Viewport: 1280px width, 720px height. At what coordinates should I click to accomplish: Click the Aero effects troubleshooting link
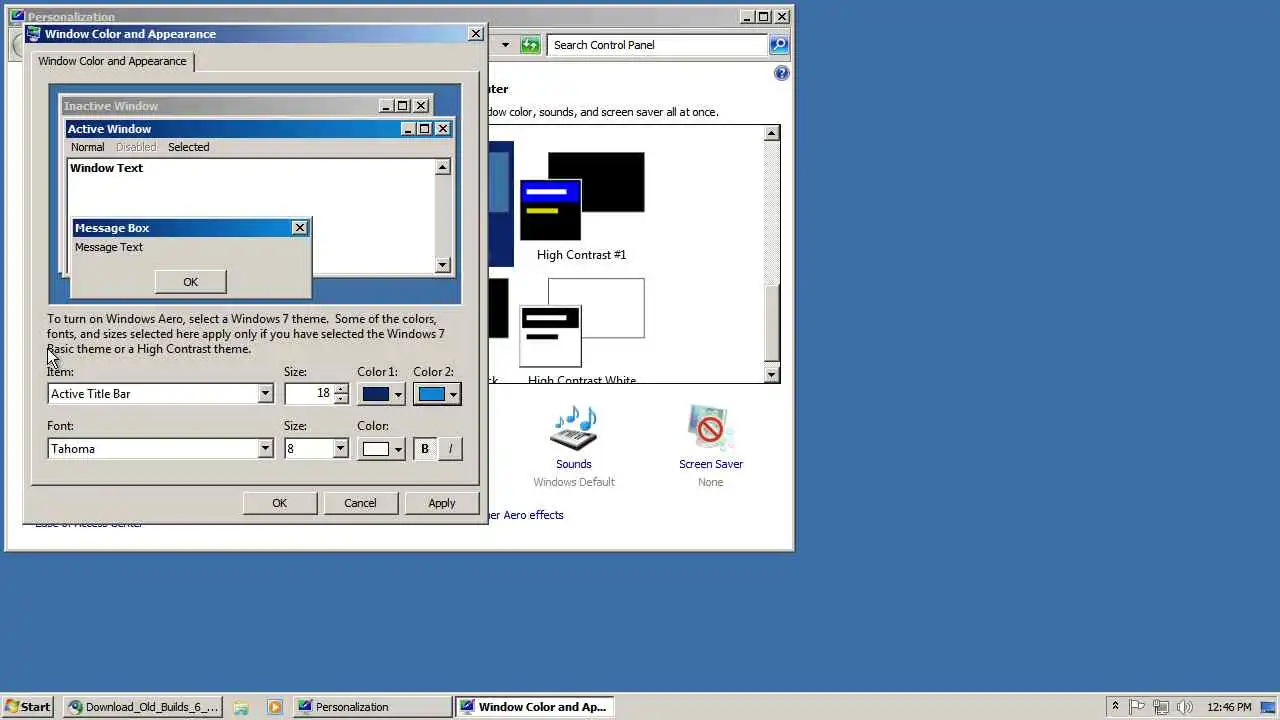tap(527, 515)
